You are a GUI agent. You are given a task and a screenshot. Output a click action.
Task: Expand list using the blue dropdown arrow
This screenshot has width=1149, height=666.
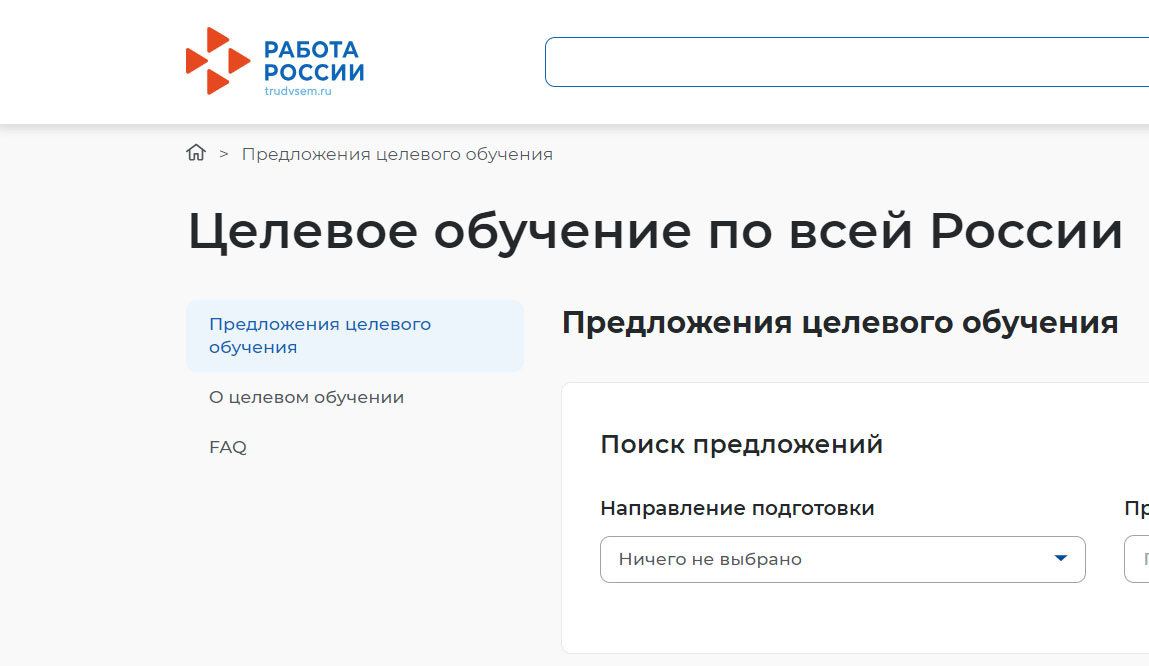coord(1061,558)
